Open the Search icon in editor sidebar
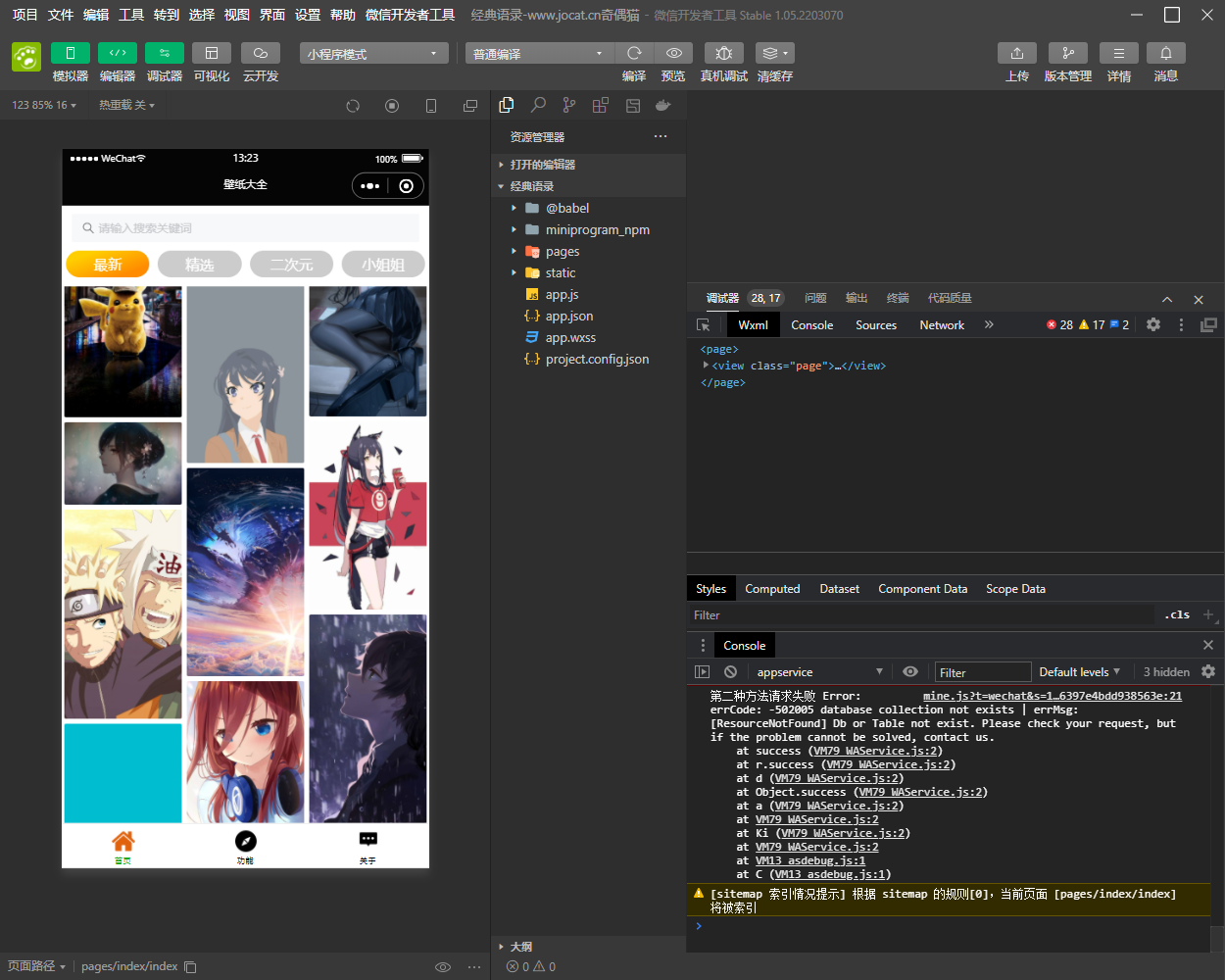1225x980 pixels. [x=538, y=105]
